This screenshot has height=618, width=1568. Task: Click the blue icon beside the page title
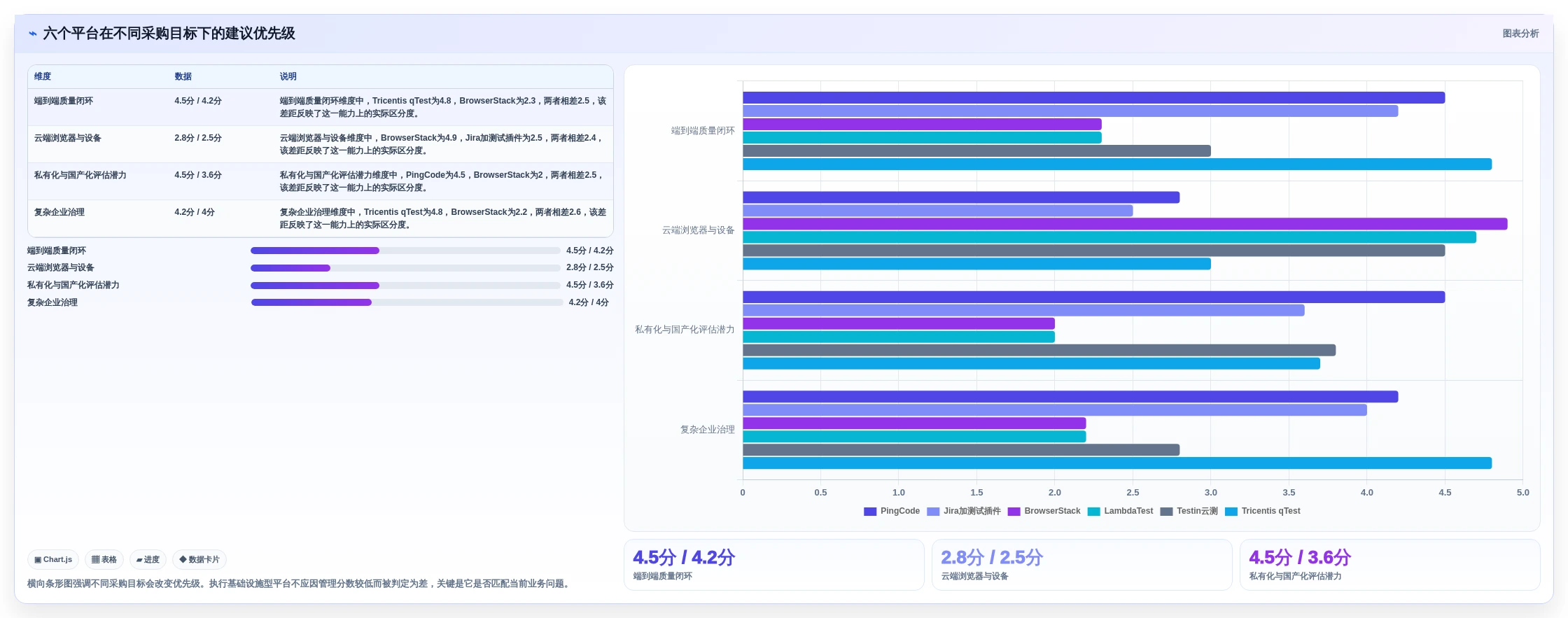click(x=33, y=34)
